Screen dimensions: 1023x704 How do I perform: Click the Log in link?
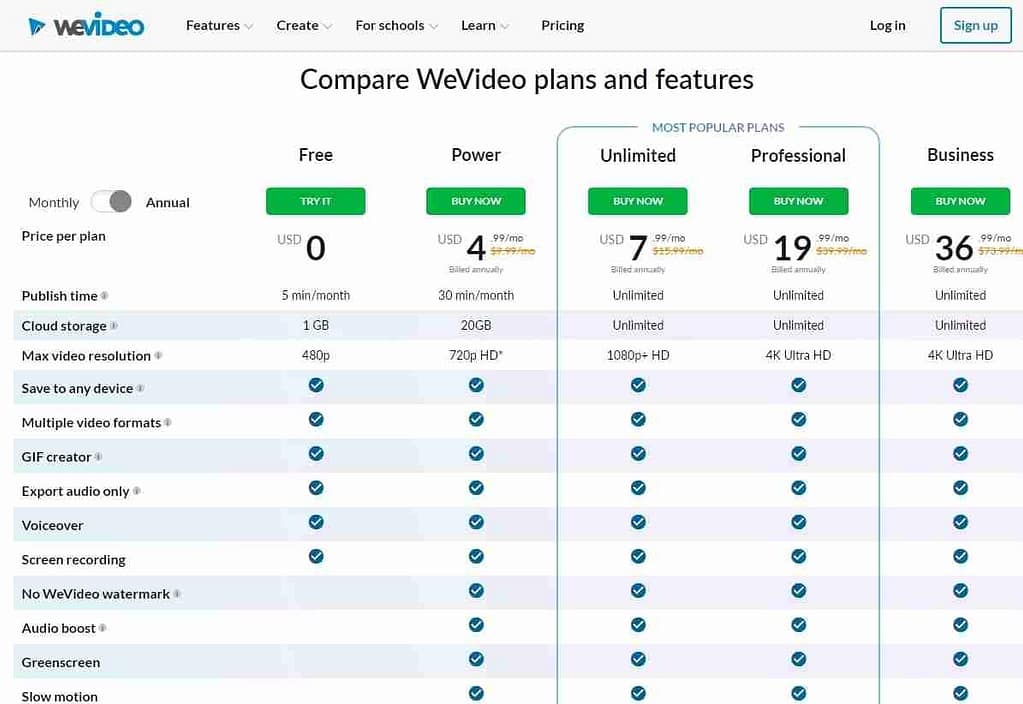point(887,25)
